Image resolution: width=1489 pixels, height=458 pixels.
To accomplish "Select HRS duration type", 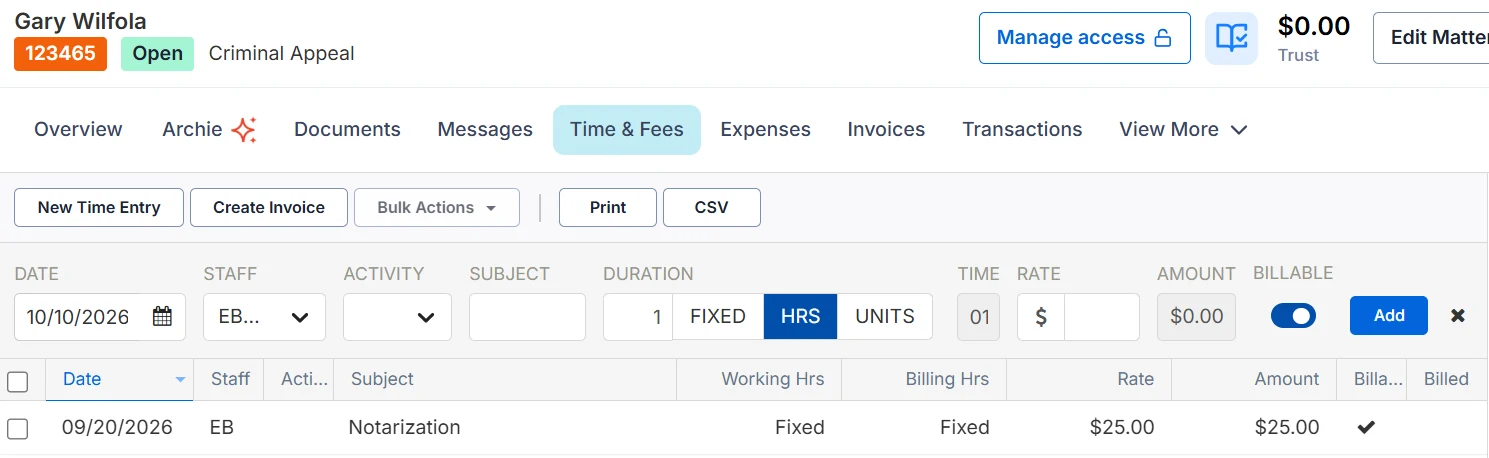I will [x=801, y=316].
